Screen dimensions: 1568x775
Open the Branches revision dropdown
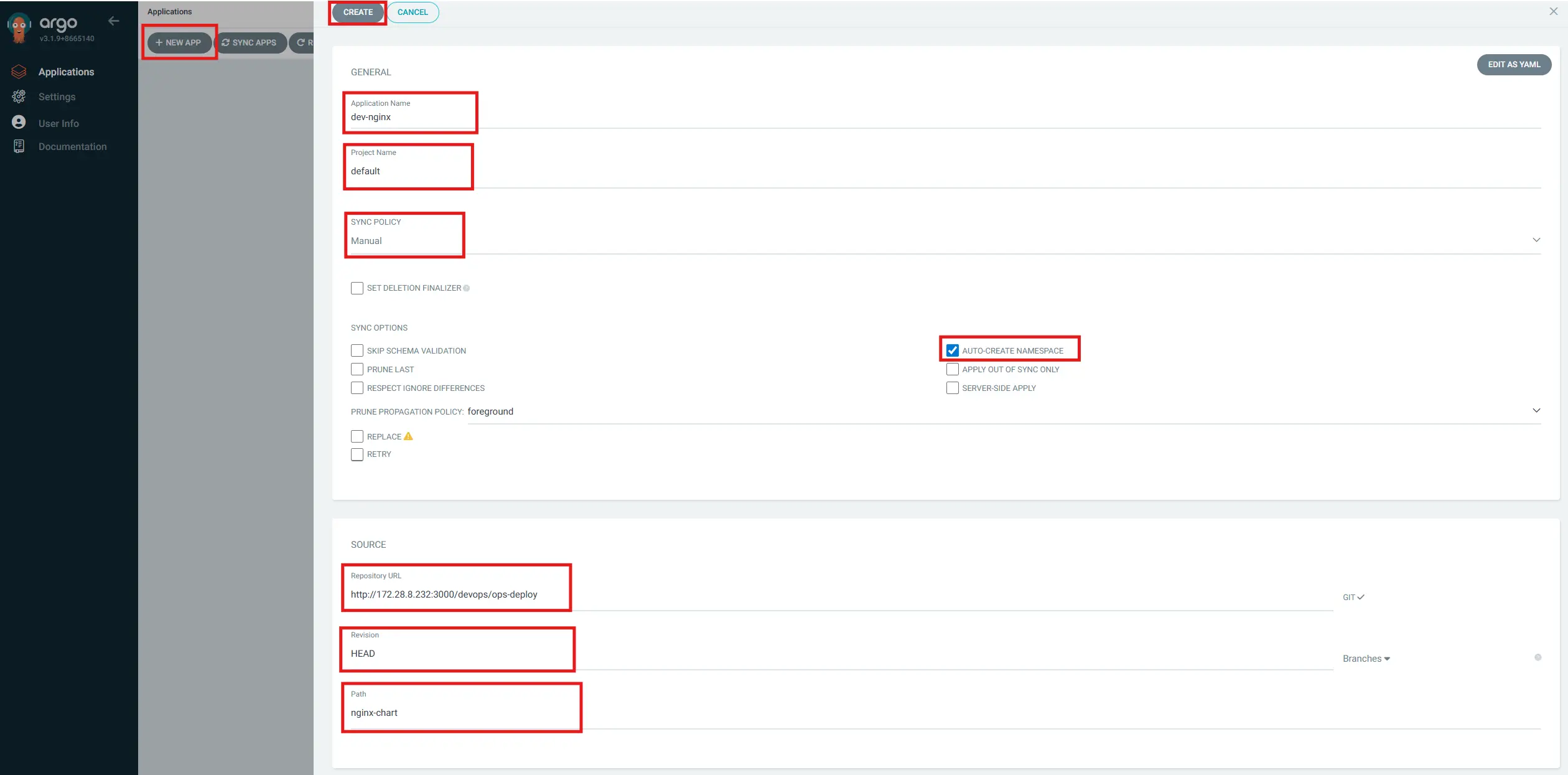point(1366,658)
